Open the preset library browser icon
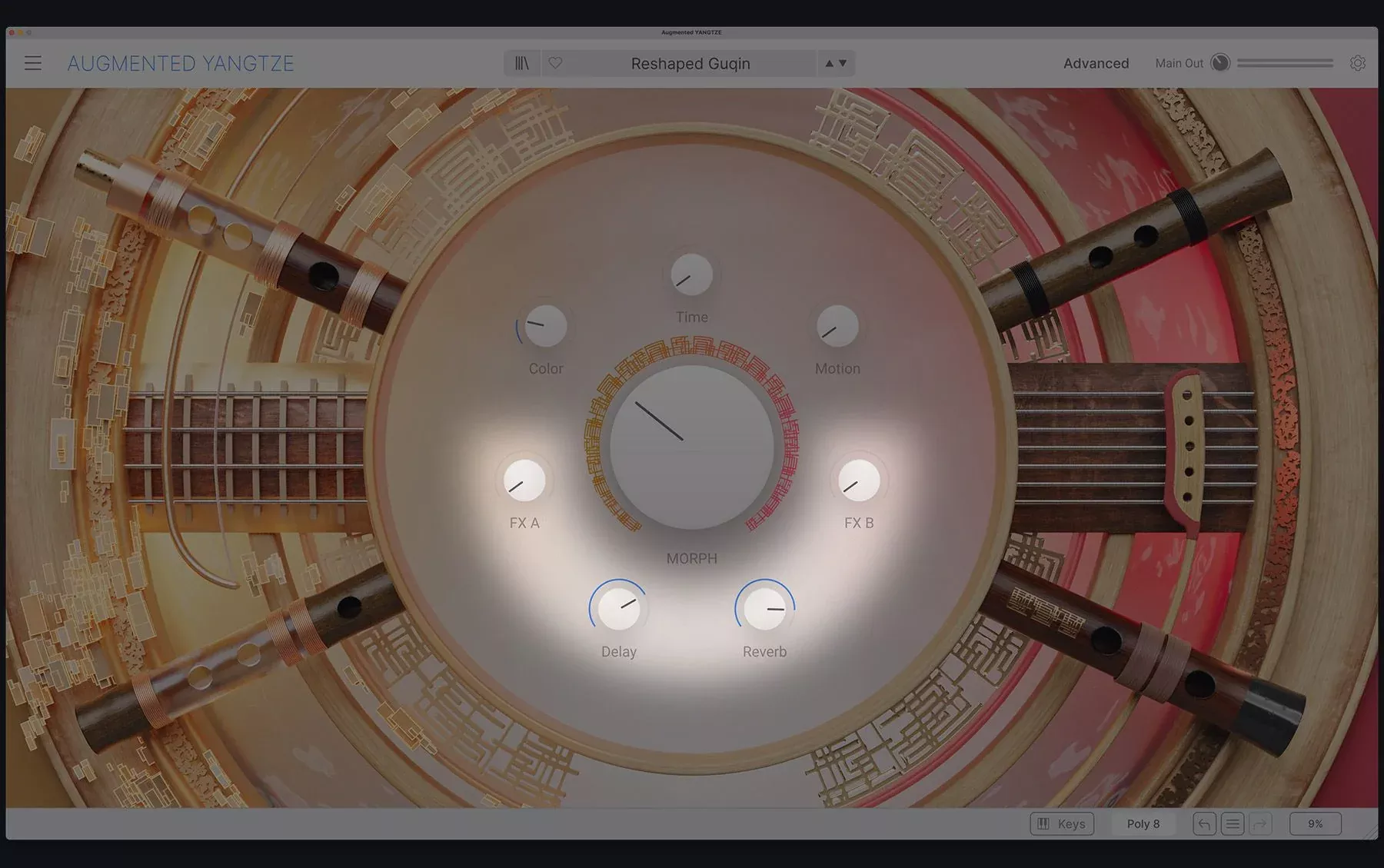The width and height of the screenshot is (1384, 868). point(522,63)
